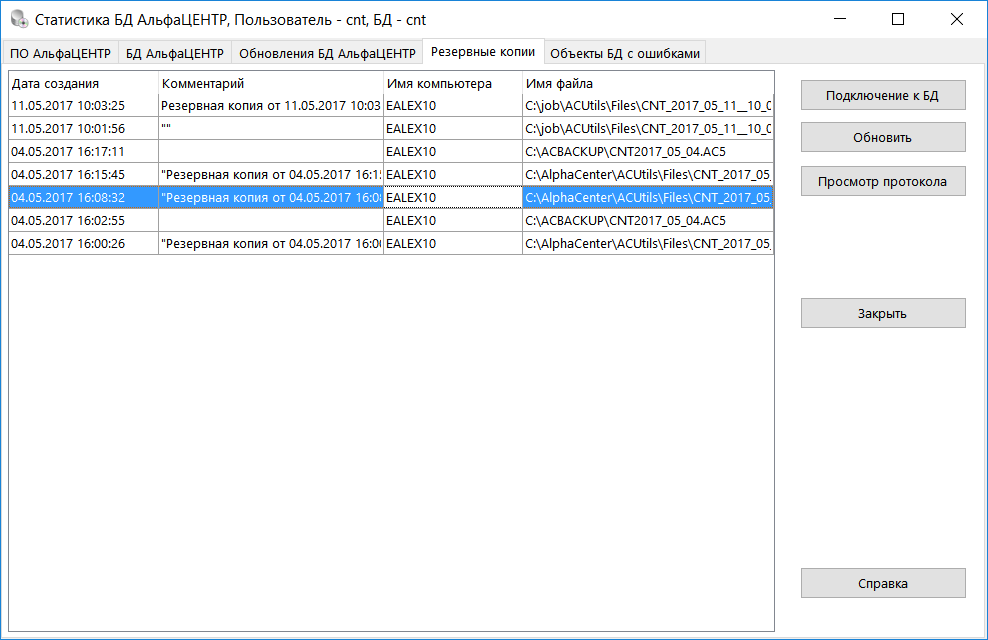Click the application icon in title bar
The height and width of the screenshot is (640, 988).
click(20, 19)
